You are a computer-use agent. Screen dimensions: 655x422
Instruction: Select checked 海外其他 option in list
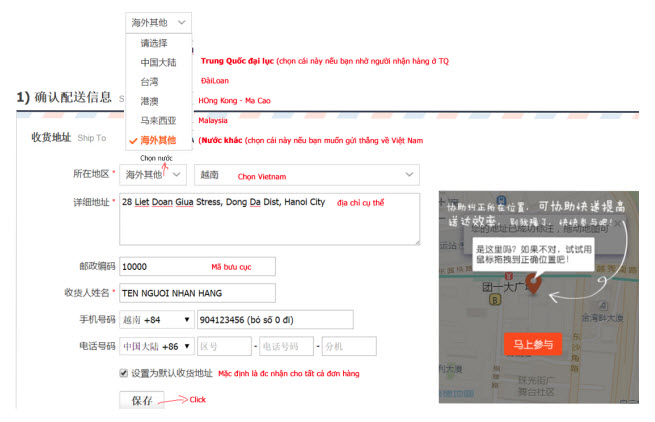click(x=158, y=140)
